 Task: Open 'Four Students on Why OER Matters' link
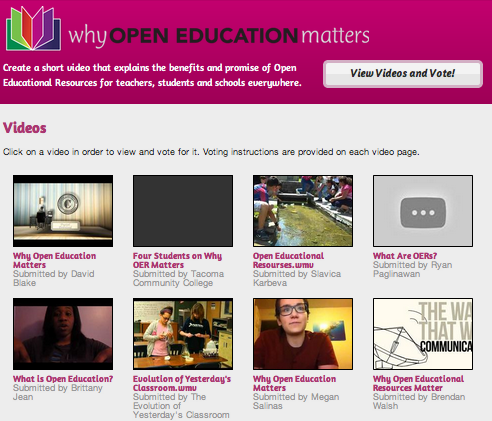[177, 260]
